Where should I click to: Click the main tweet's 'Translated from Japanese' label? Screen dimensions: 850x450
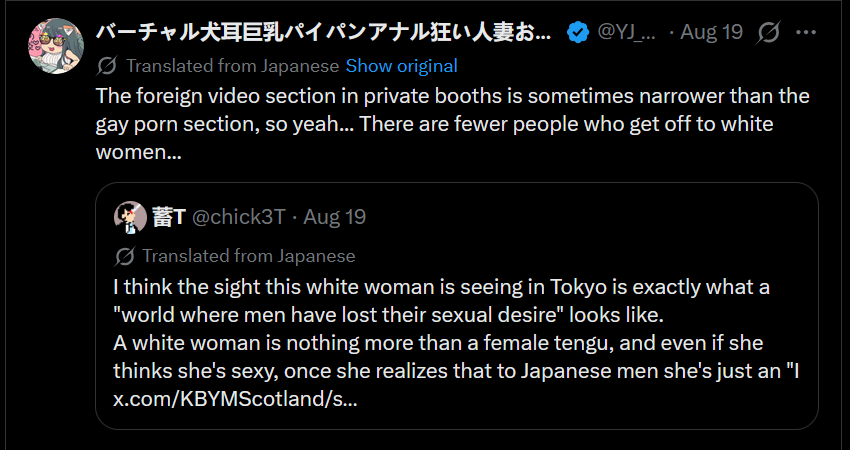[233, 66]
